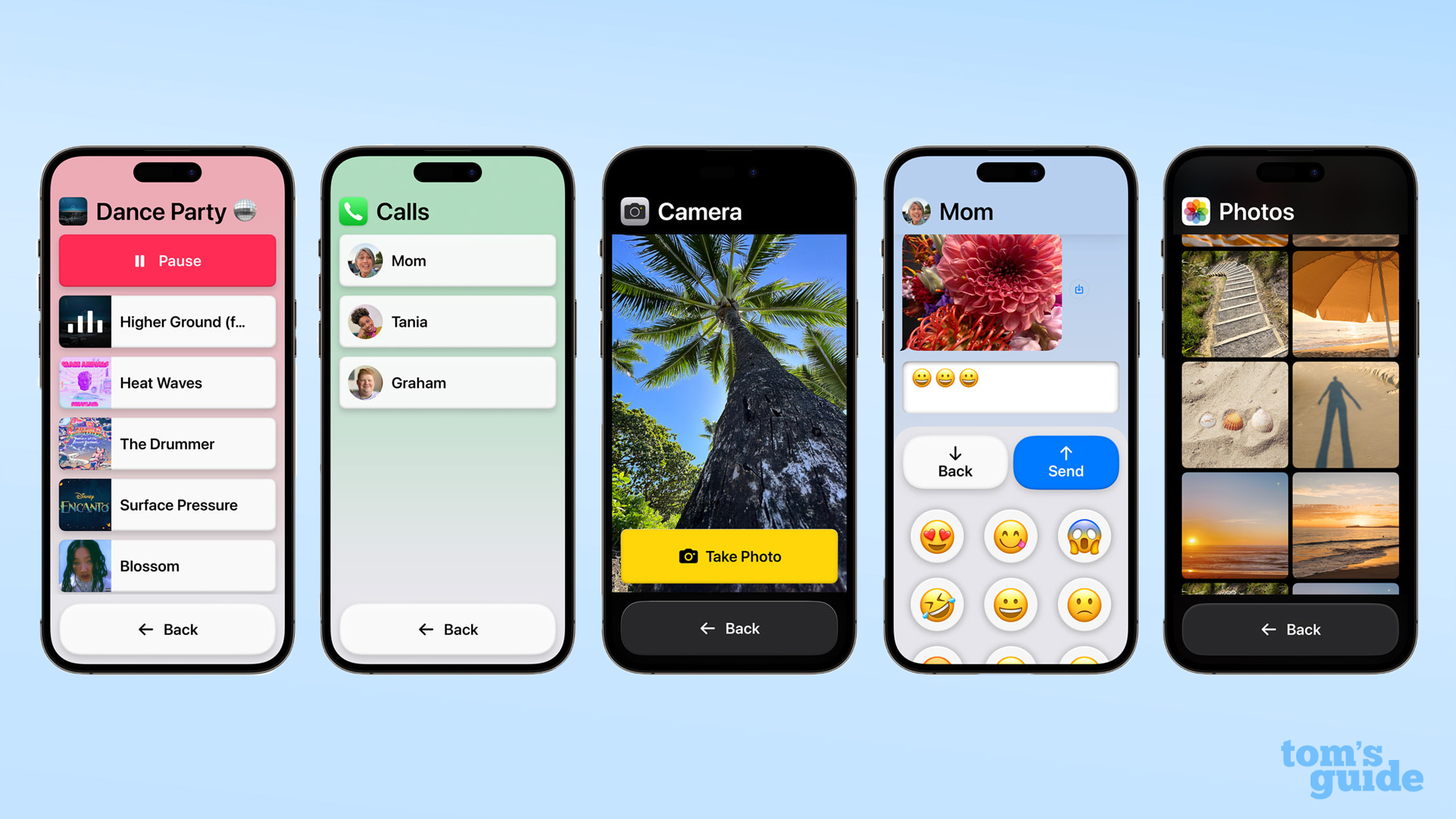
Task: Select the Heat Waves song
Action: [x=165, y=382]
